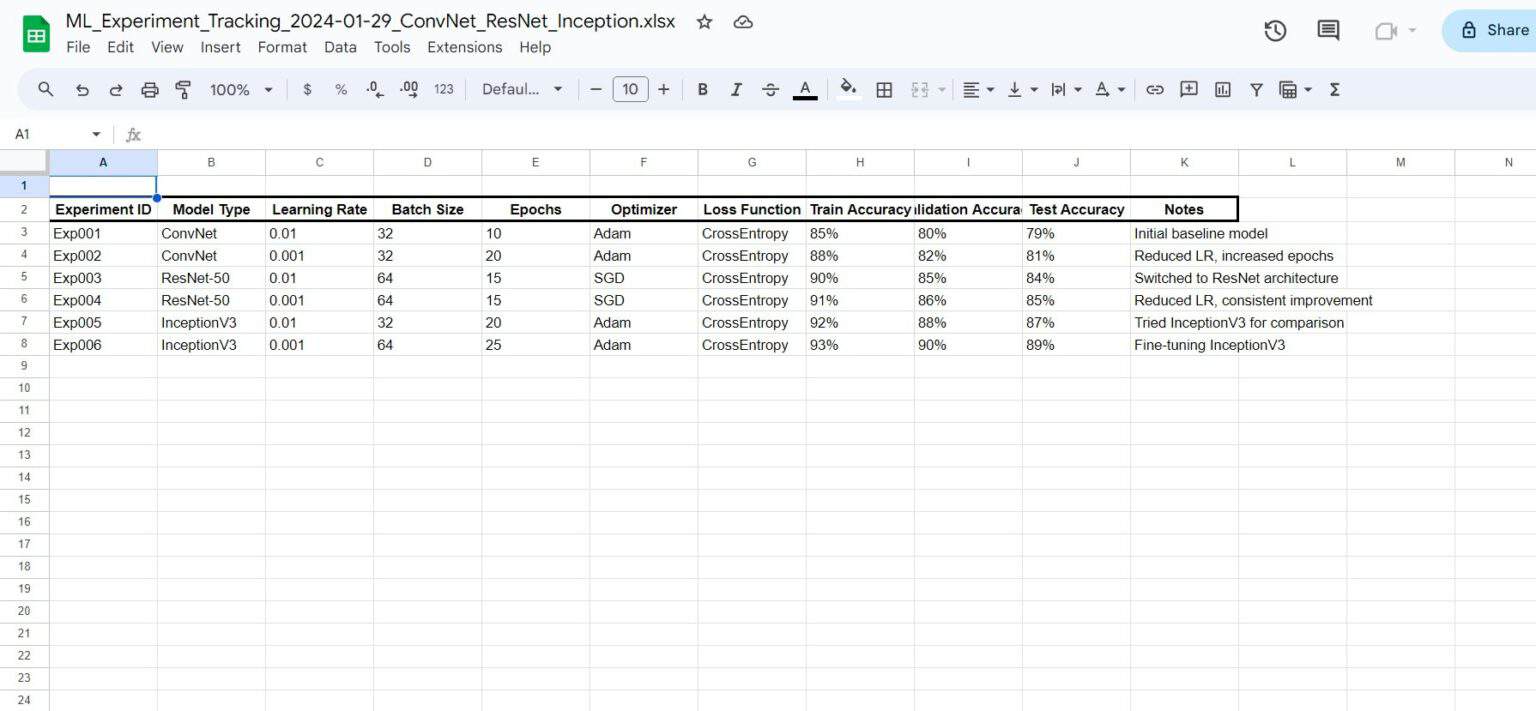Click the print icon in toolbar
This screenshot has width=1536, height=711.
point(149,90)
